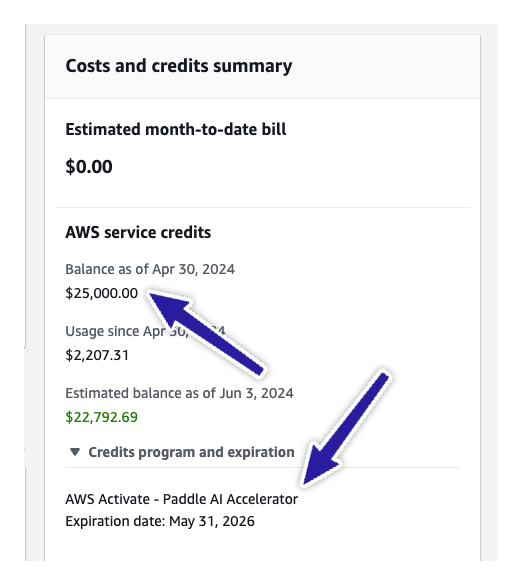Click the Costs and credits summary heading

[179, 66]
